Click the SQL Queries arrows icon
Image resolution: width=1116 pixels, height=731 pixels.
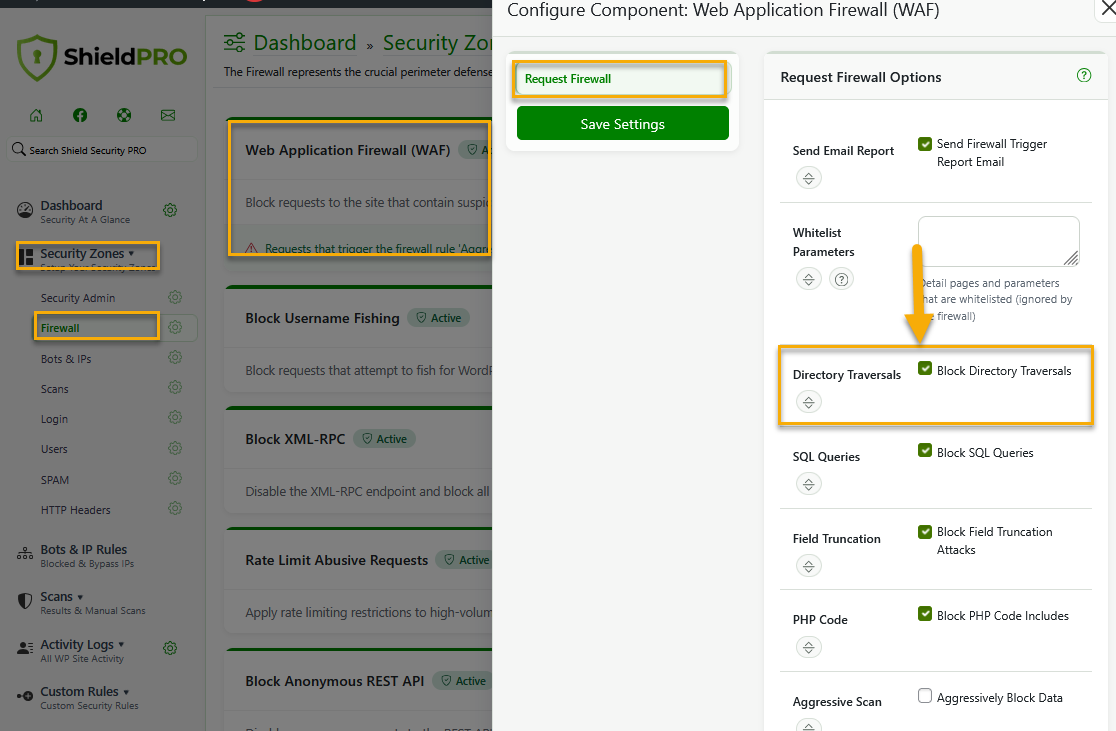pos(809,484)
